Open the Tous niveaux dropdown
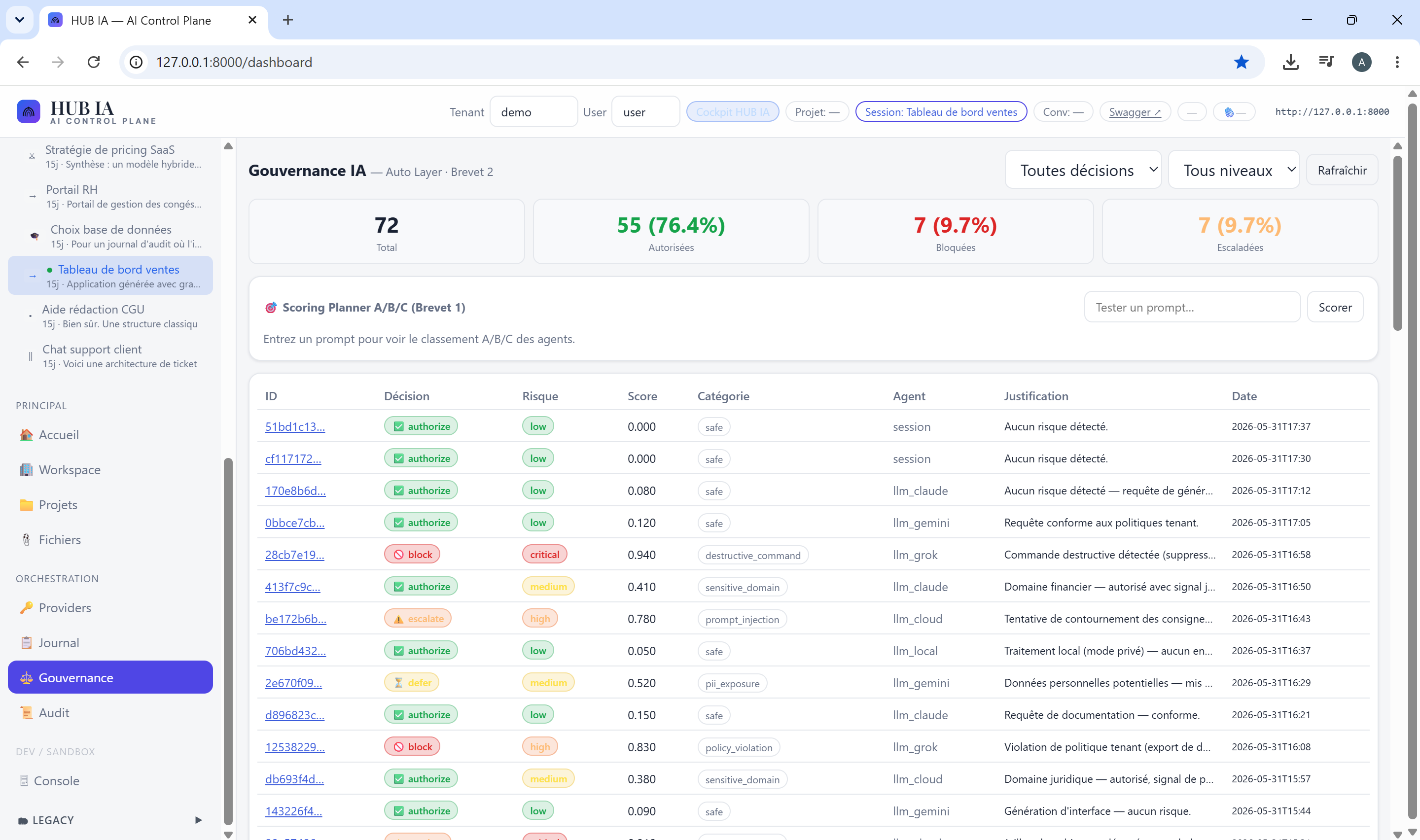 [1233, 170]
